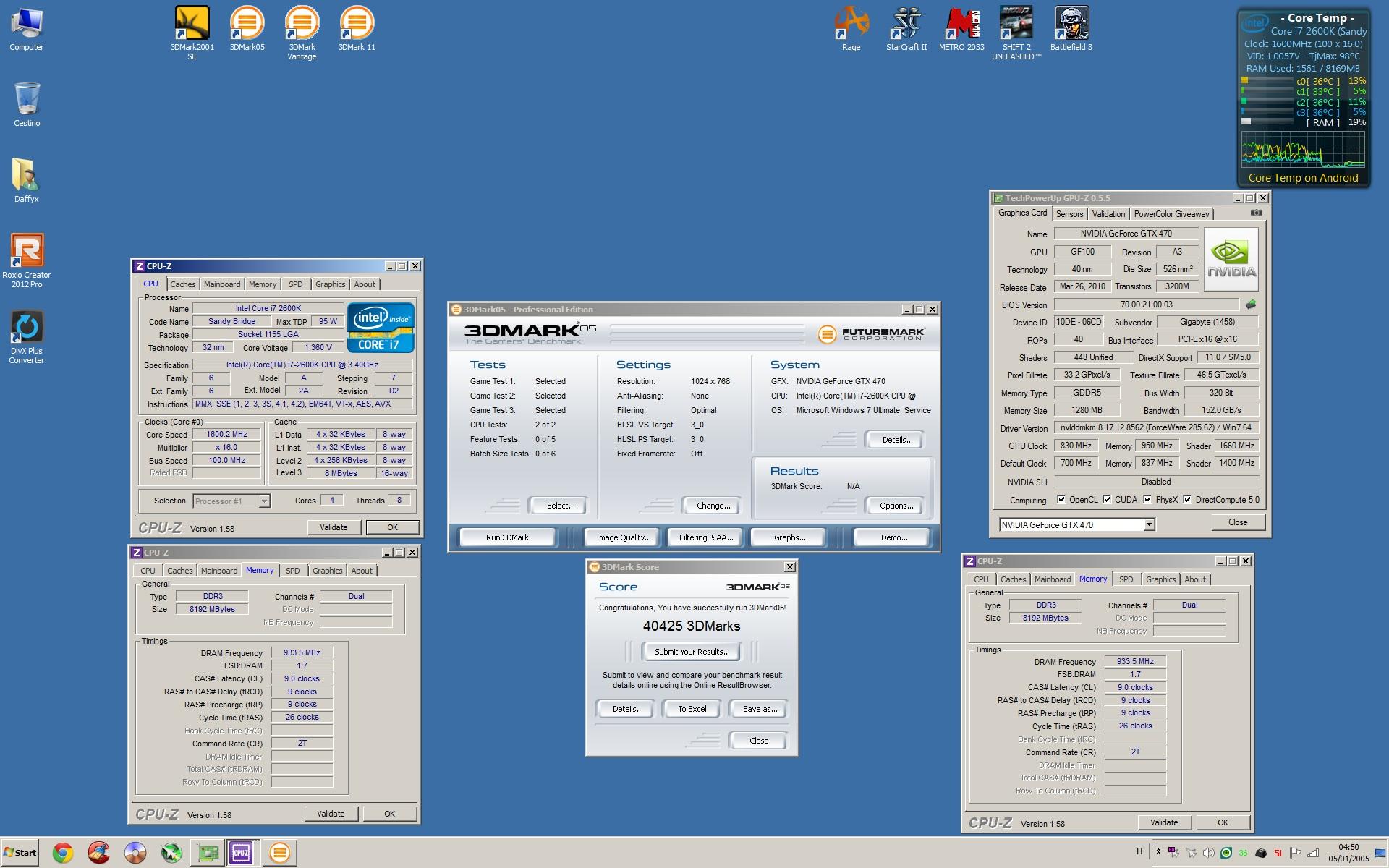This screenshot has height=868, width=1389.
Task: Toggle the PhysX checkbox in GPU-Z
Action: coord(1147,499)
